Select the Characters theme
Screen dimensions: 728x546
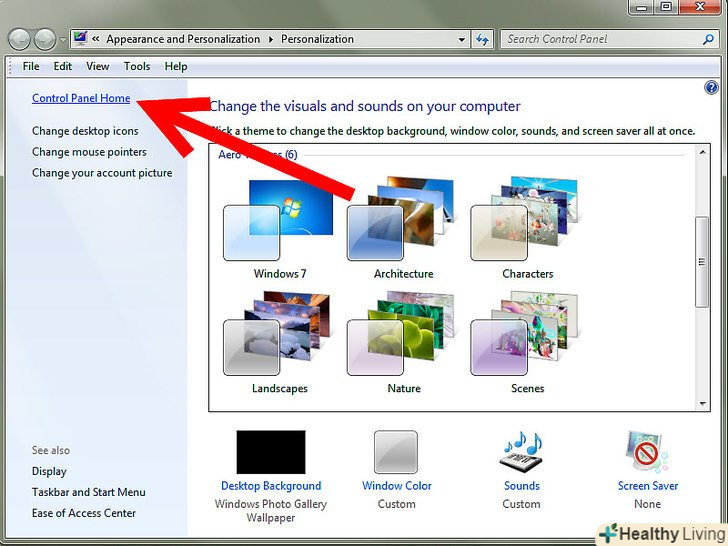(527, 229)
